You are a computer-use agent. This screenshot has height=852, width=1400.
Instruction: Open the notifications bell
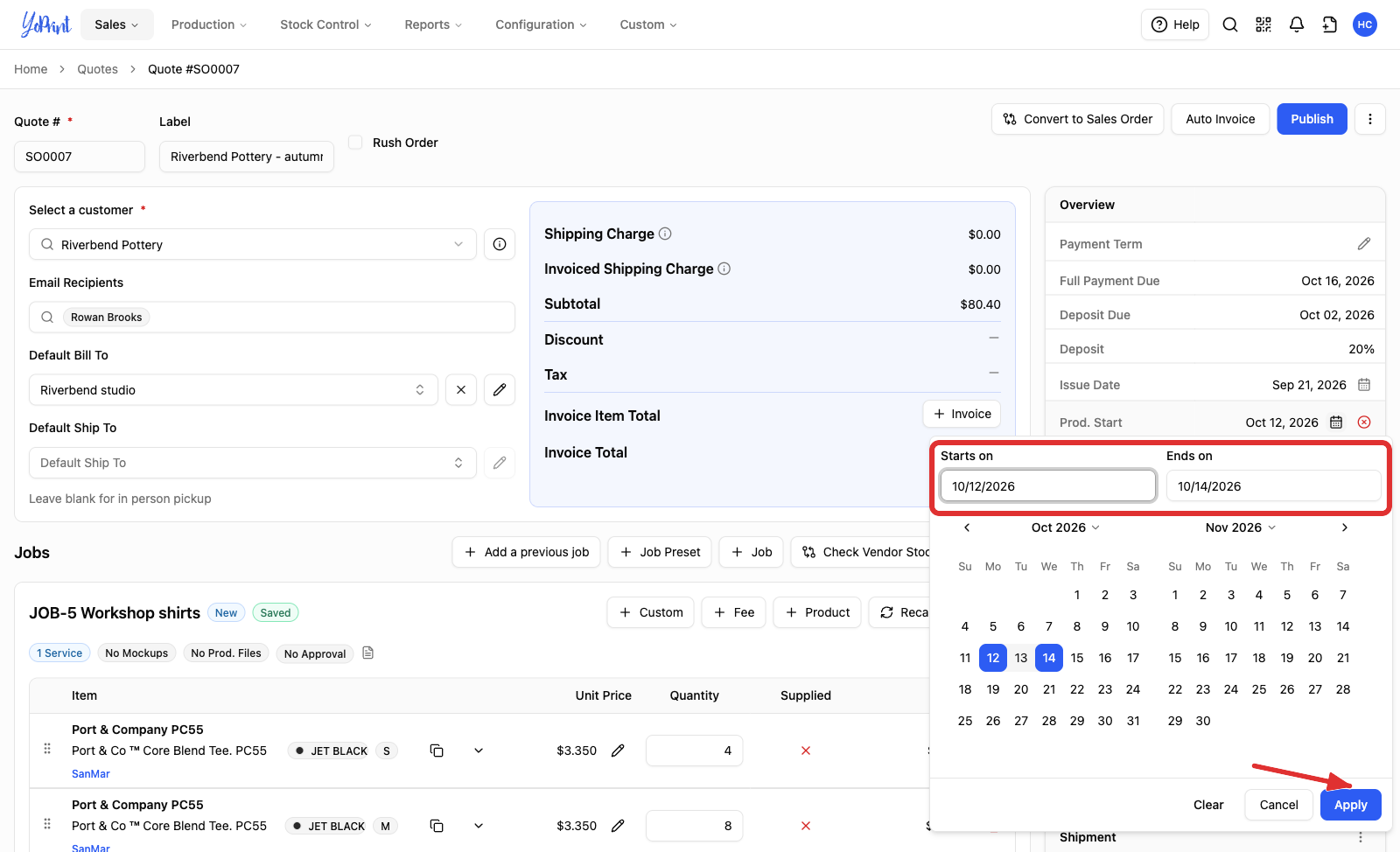click(1297, 24)
